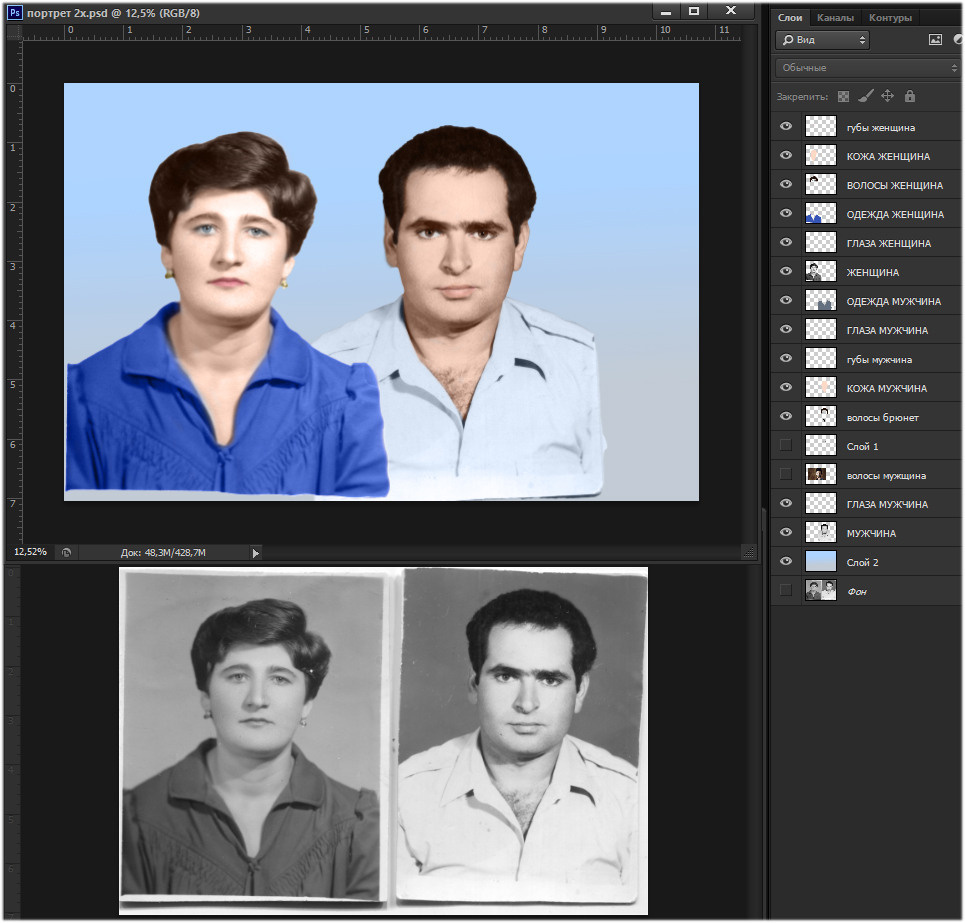Enable the pixel layer filter icon

click(x=935, y=40)
